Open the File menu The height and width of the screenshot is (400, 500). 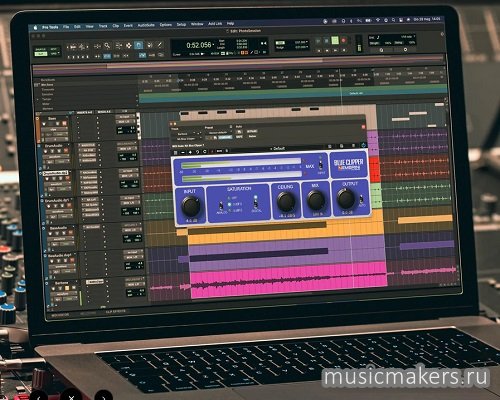pos(66,27)
